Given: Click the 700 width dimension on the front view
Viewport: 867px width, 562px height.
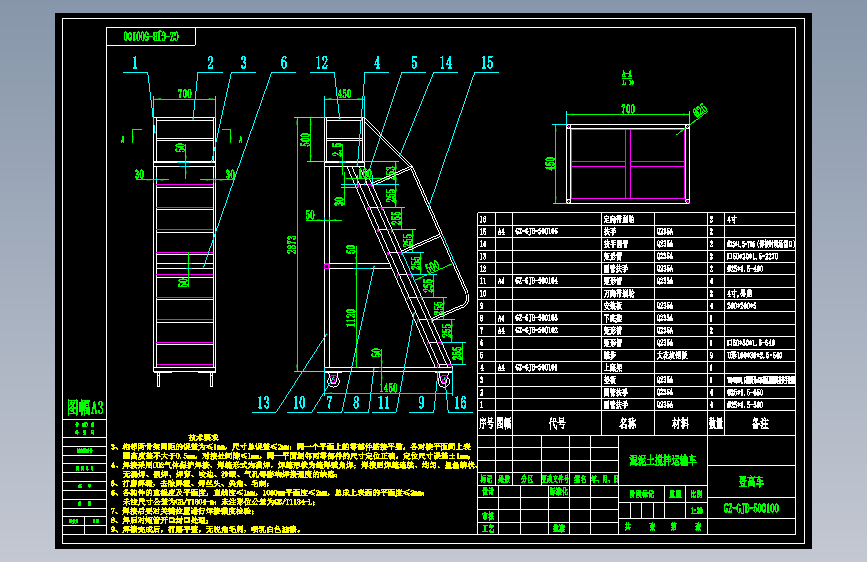Looking at the screenshot, I should pyautogui.click(x=185, y=94).
